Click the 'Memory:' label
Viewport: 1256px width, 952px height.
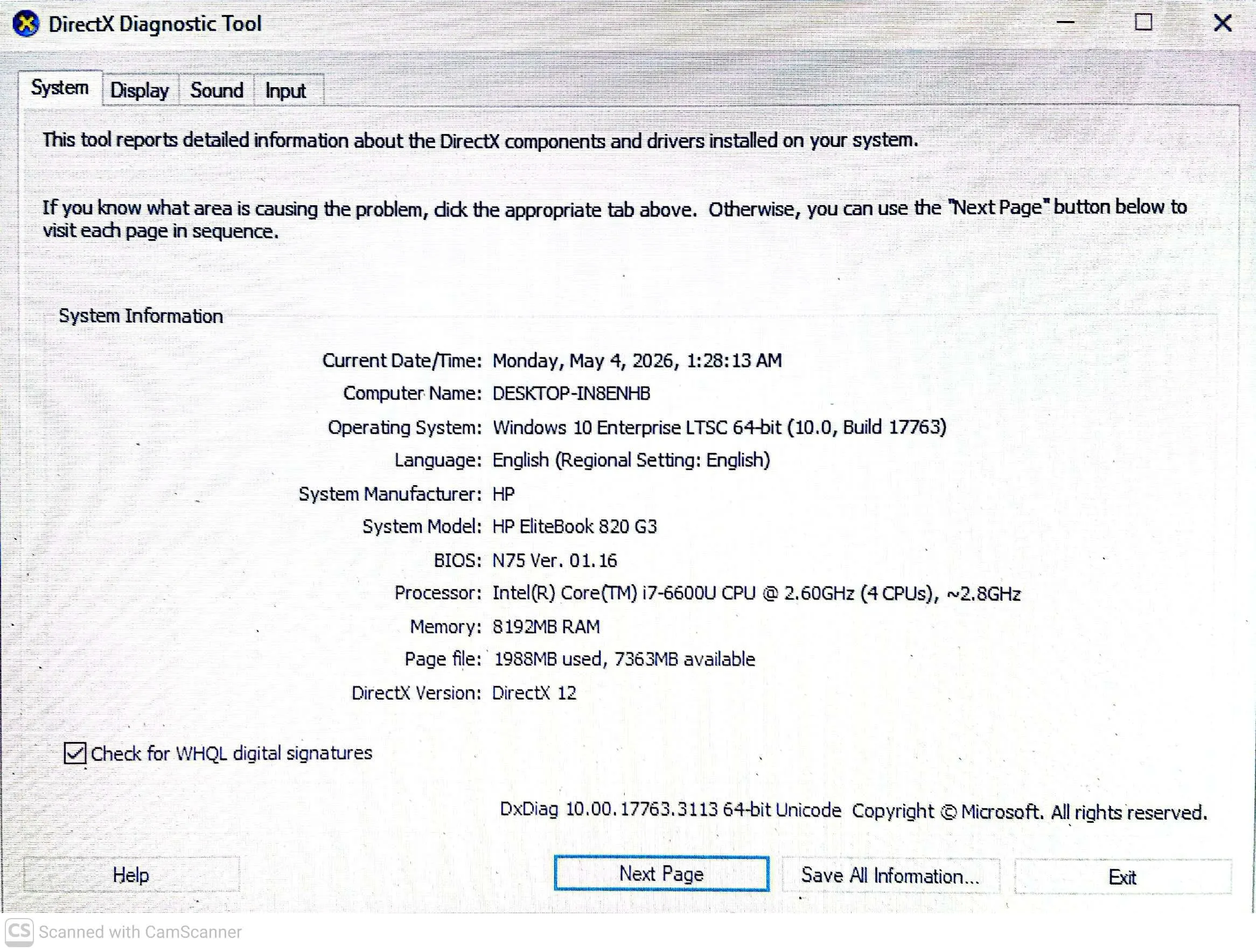click(446, 627)
